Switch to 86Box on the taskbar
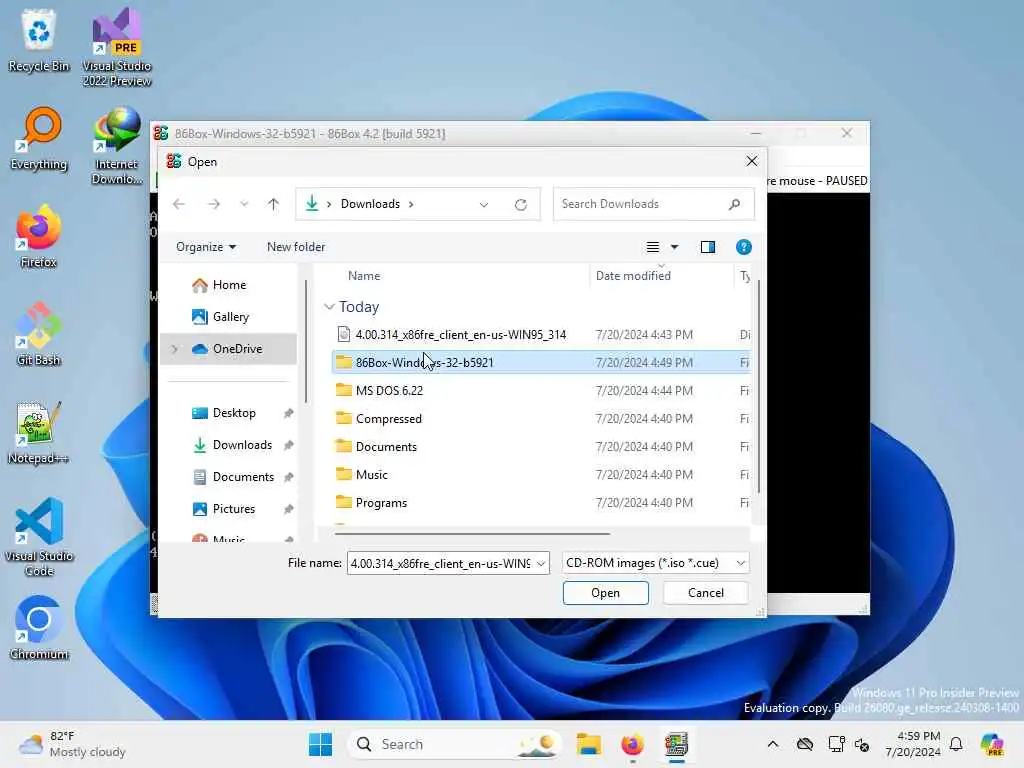This screenshot has width=1024, height=768. click(x=677, y=744)
